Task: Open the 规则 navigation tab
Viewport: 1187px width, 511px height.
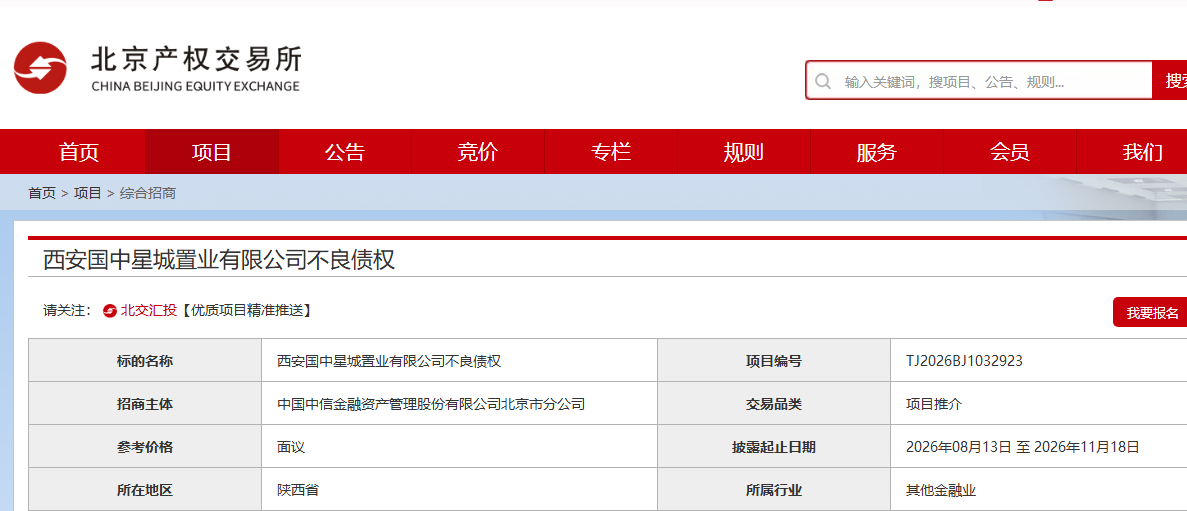Action: (x=743, y=152)
